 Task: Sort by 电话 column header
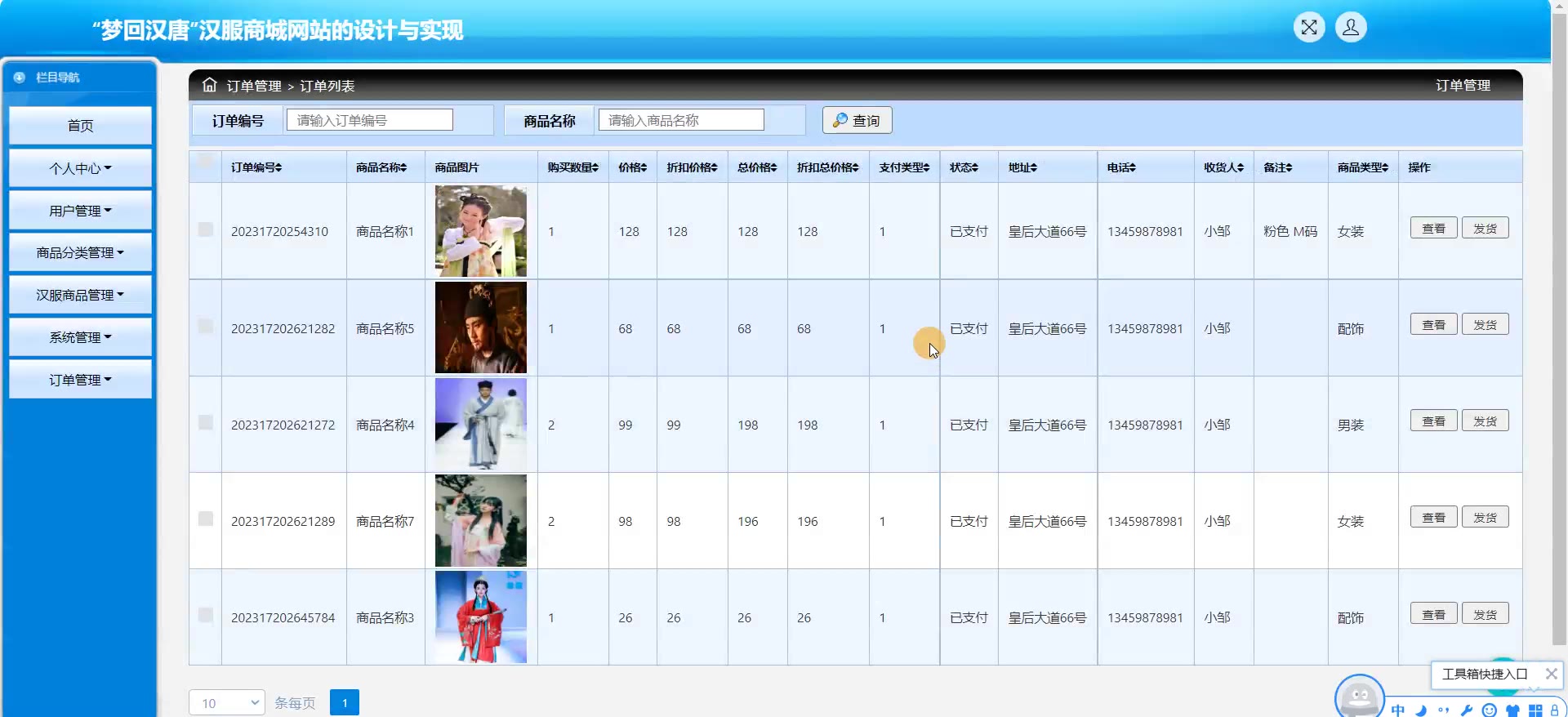pyautogui.click(x=1121, y=167)
